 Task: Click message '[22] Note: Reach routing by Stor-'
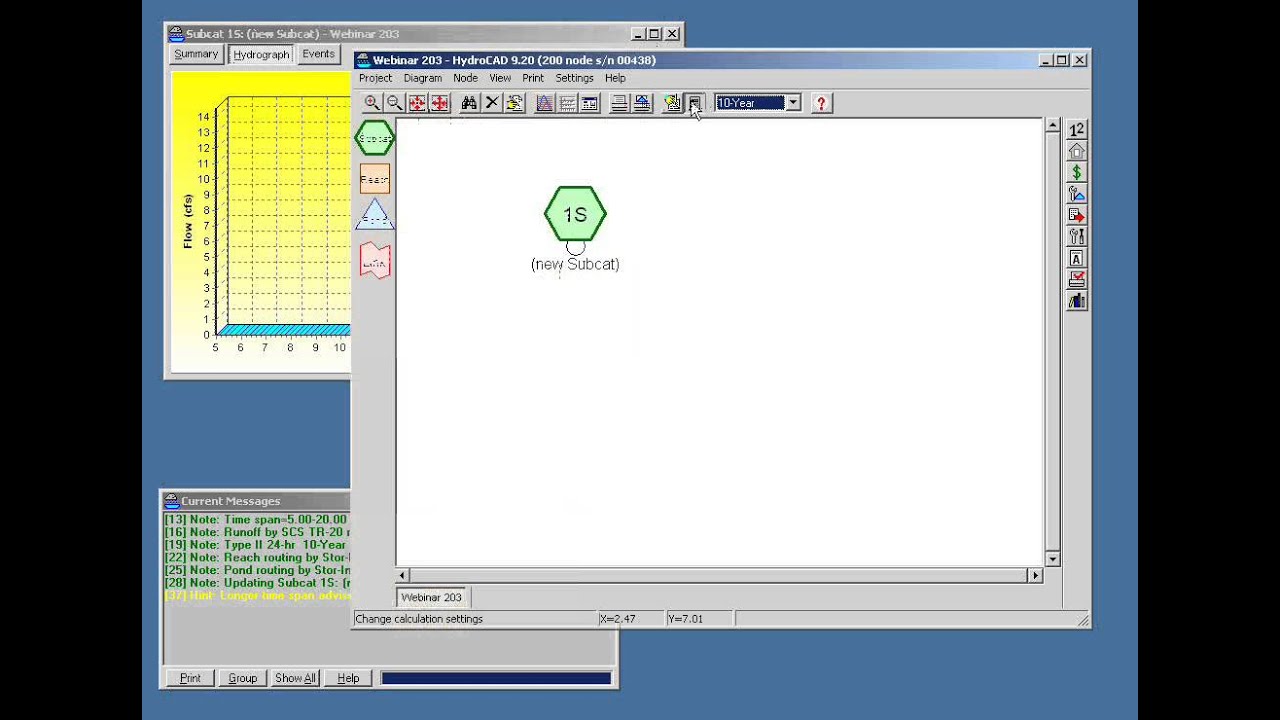coord(257,557)
